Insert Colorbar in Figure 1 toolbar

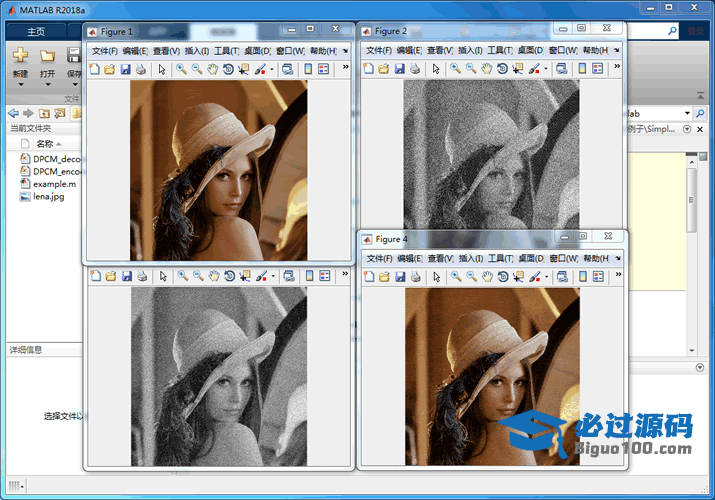[308, 69]
